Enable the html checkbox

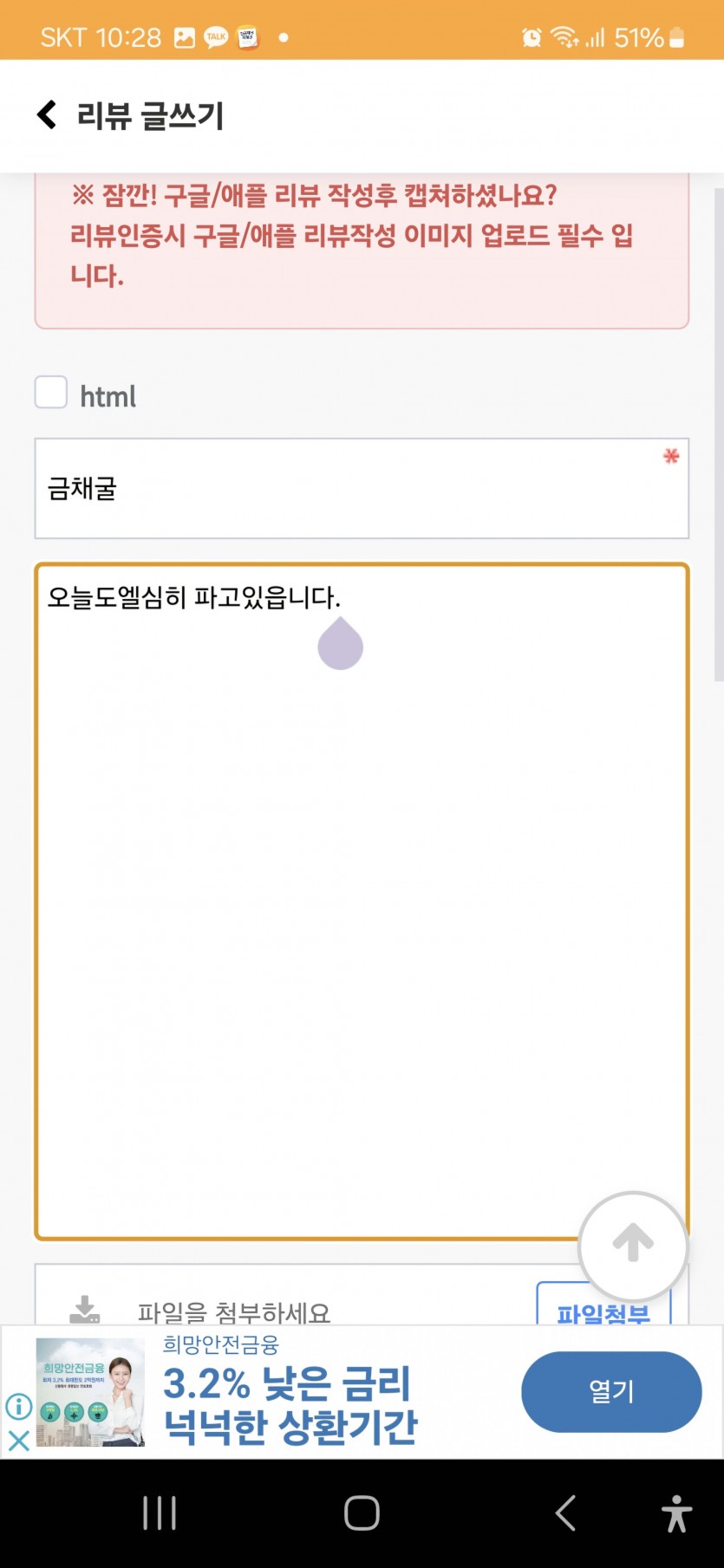[51, 392]
